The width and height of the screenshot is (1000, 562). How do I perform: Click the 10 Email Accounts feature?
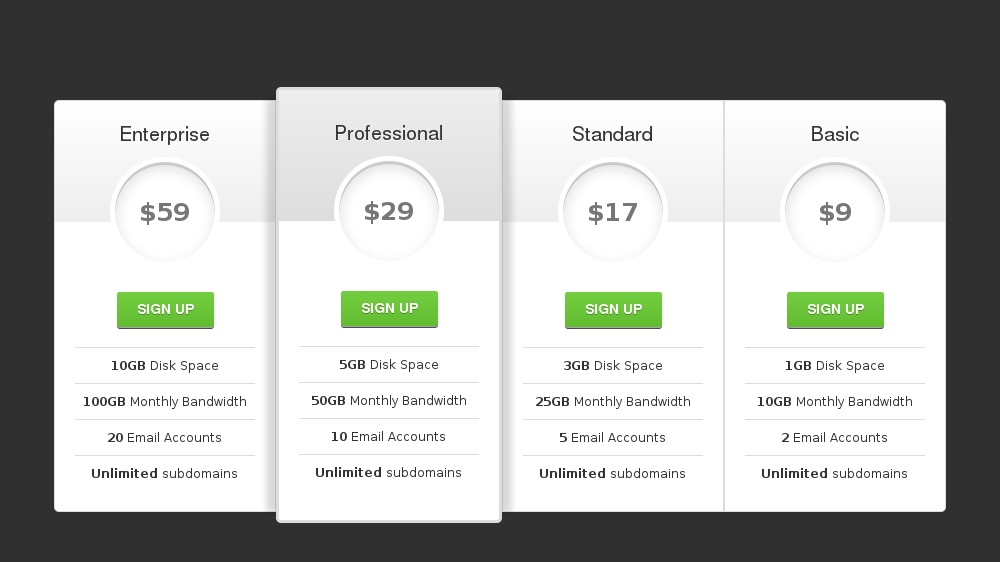click(x=389, y=437)
